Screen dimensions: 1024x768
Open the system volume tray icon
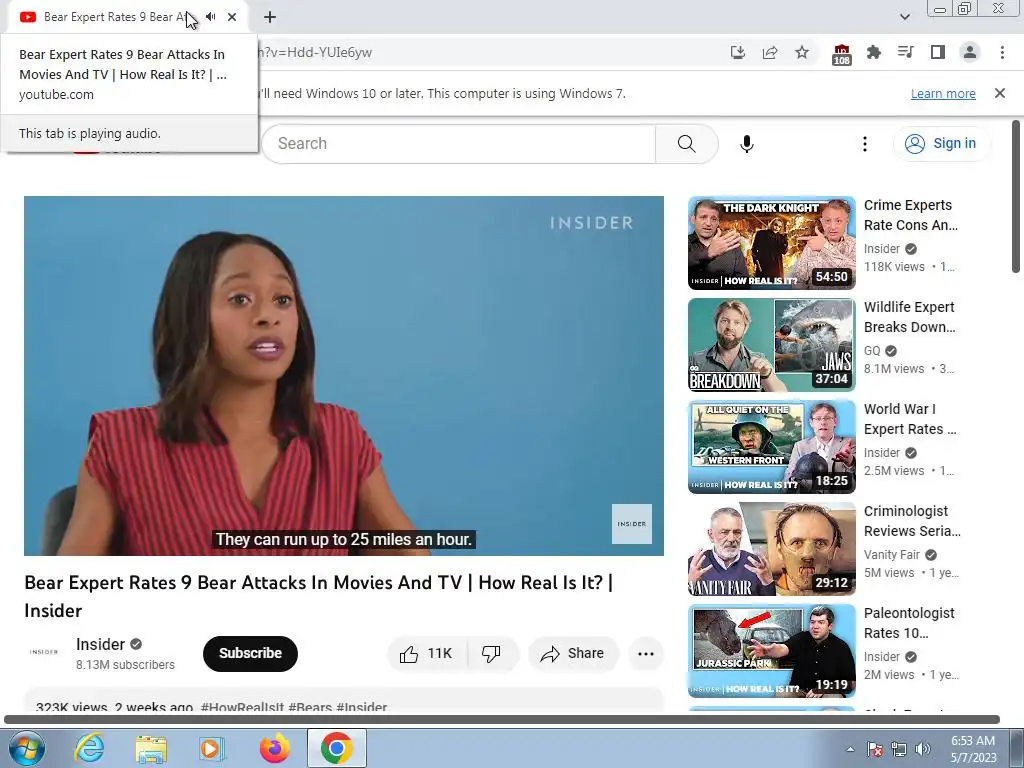(x=923, y=749)
